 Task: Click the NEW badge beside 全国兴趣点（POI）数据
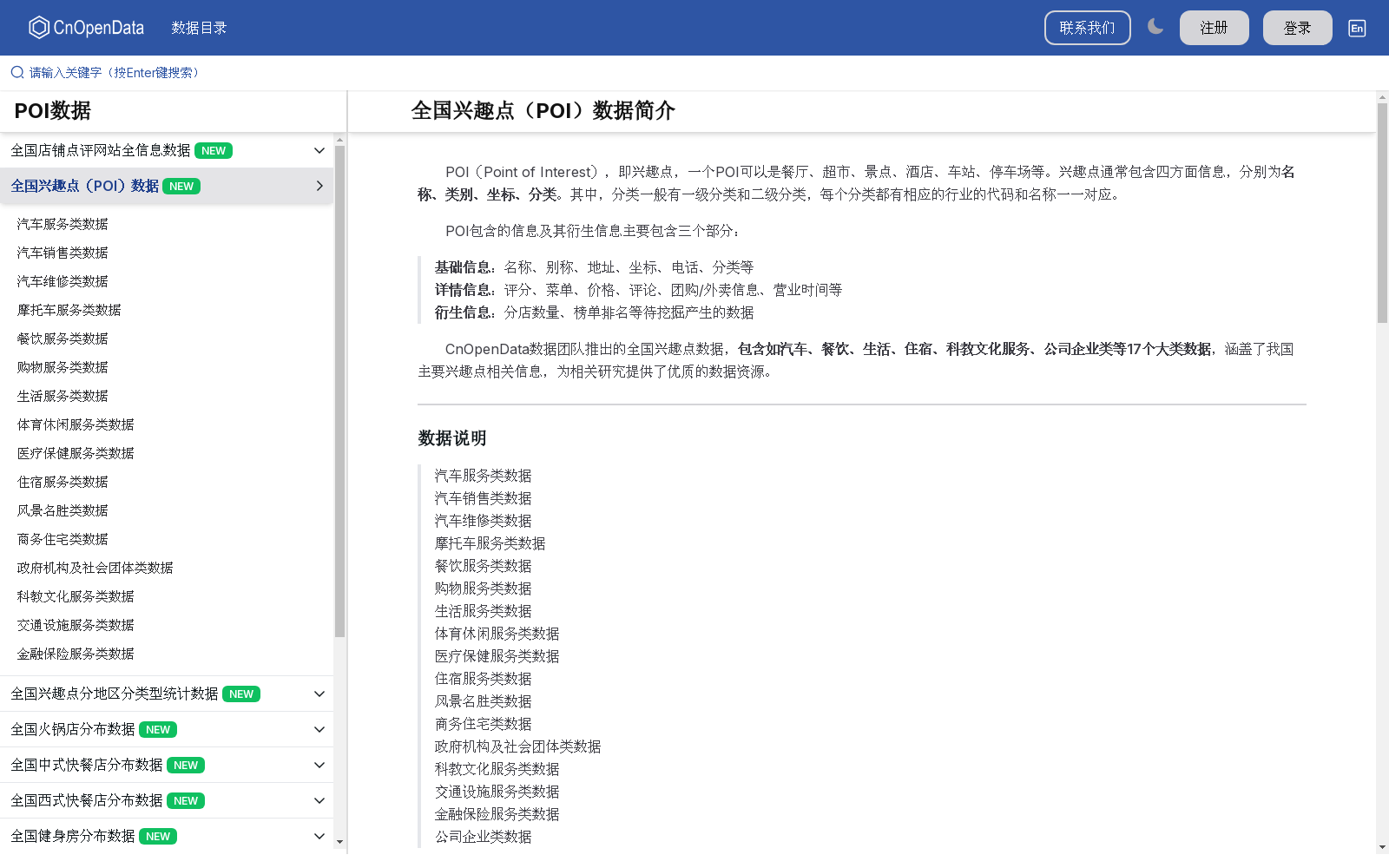(x=181, y=186)
